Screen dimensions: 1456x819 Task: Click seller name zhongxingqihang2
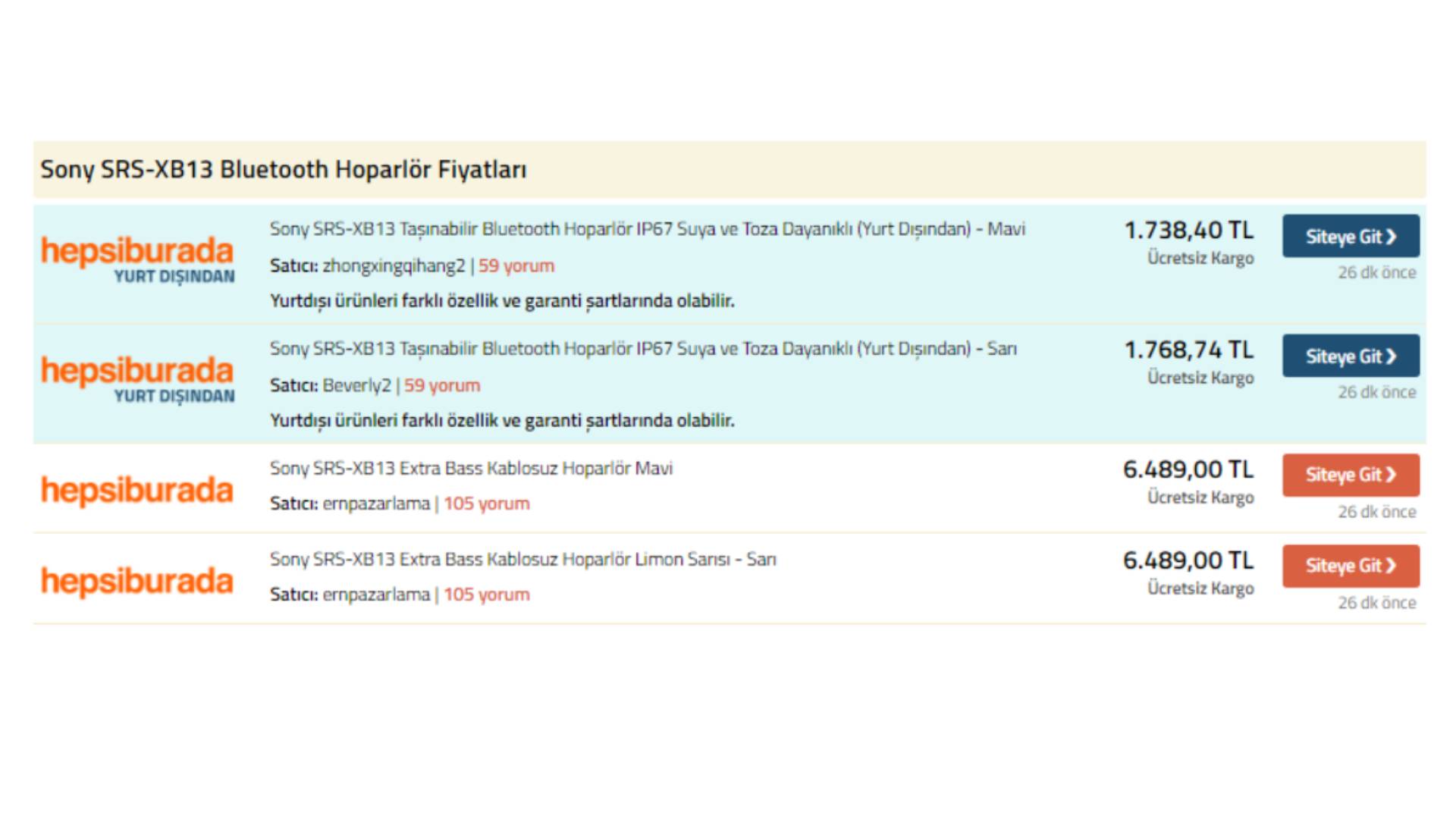point(394,266)
